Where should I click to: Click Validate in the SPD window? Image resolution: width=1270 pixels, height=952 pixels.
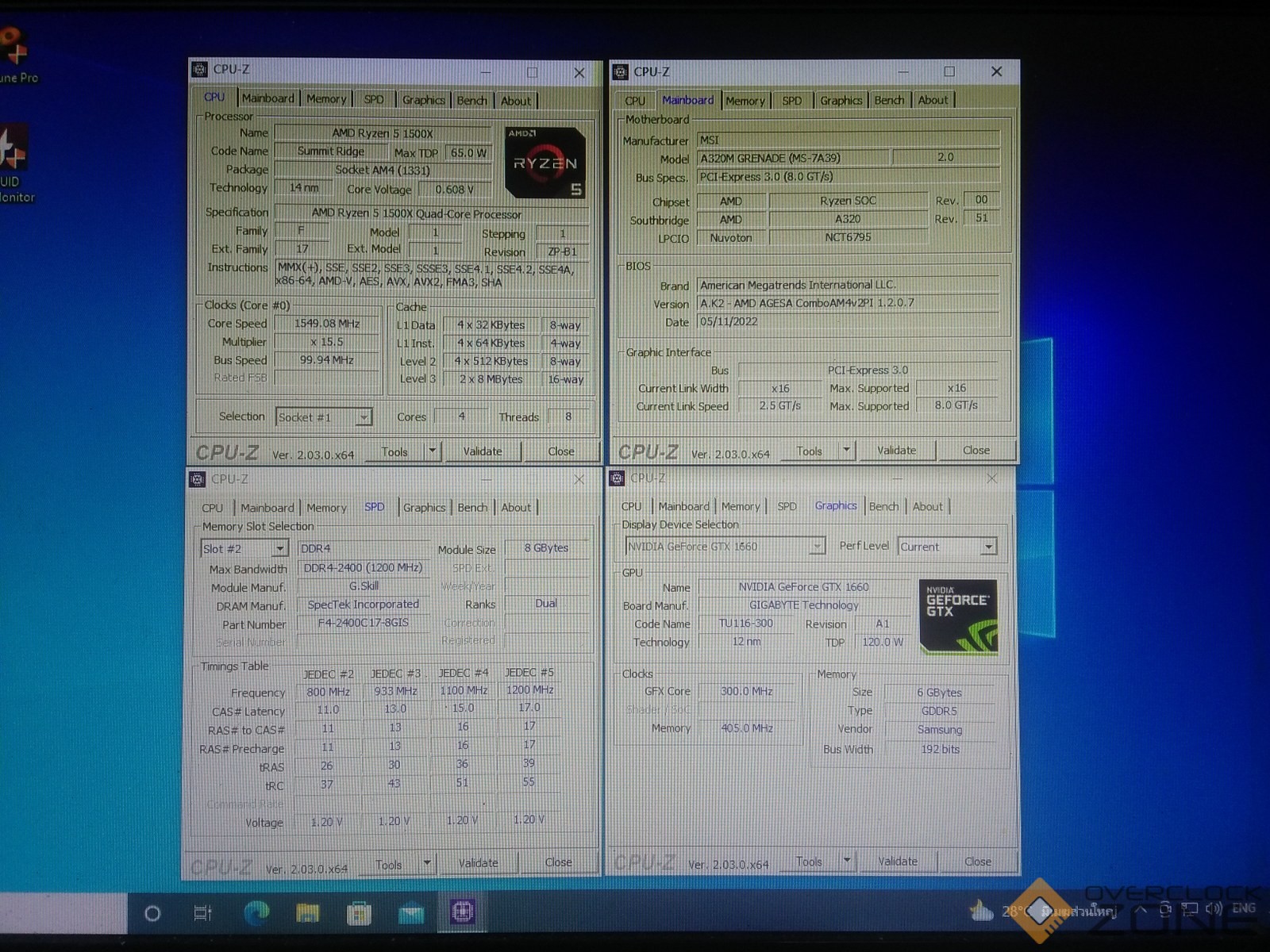[x=479, y=863]
